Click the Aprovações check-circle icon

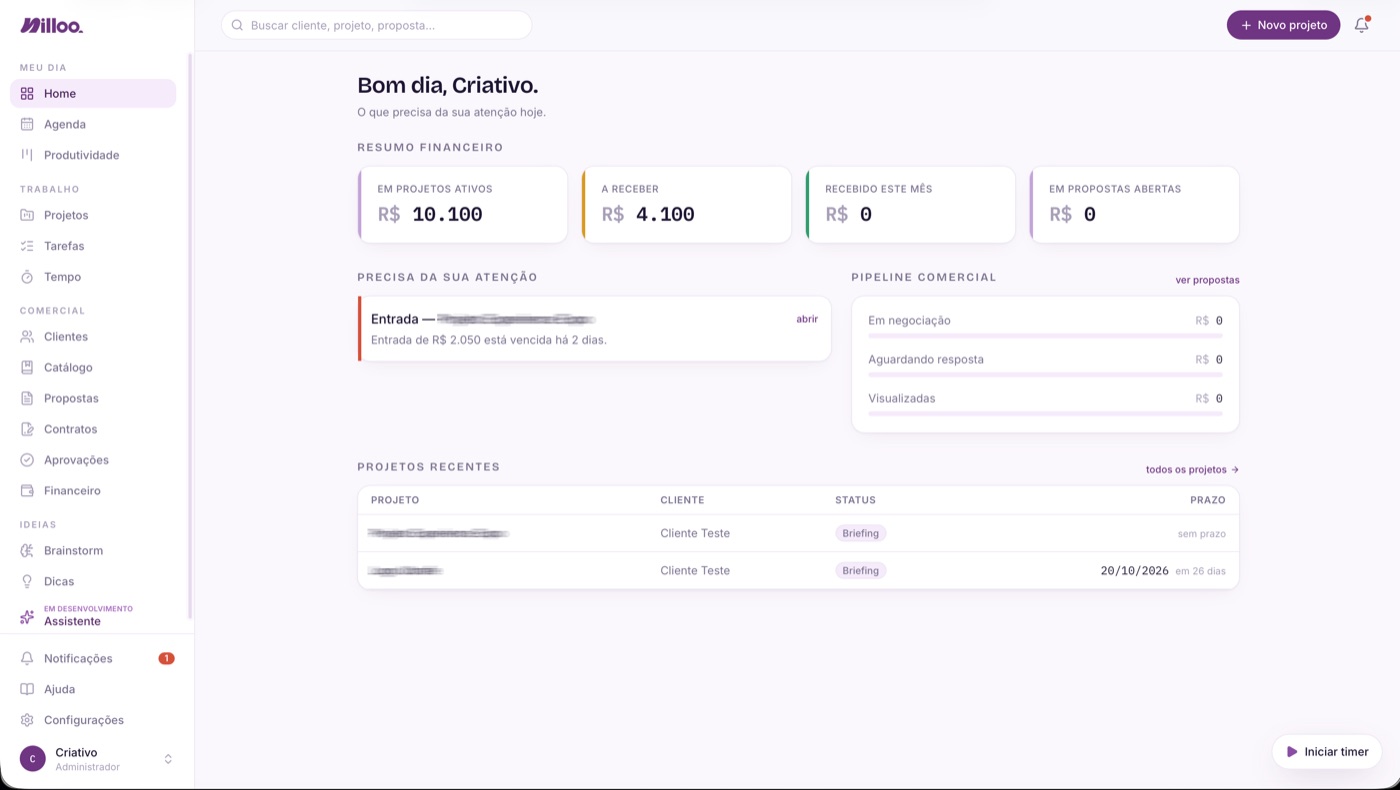27,460
